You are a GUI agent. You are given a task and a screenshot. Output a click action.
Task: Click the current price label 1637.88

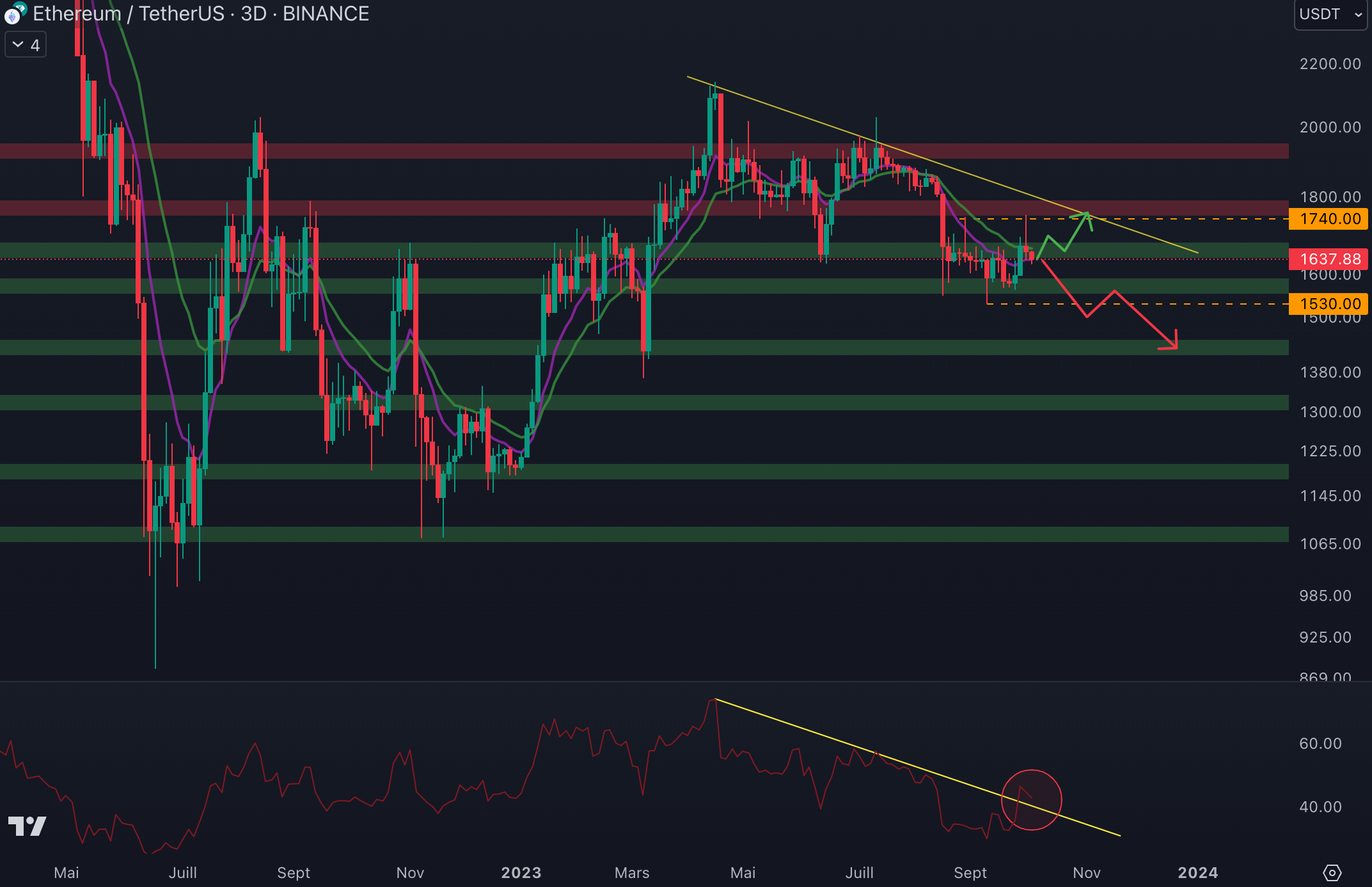coord(1329,259)
